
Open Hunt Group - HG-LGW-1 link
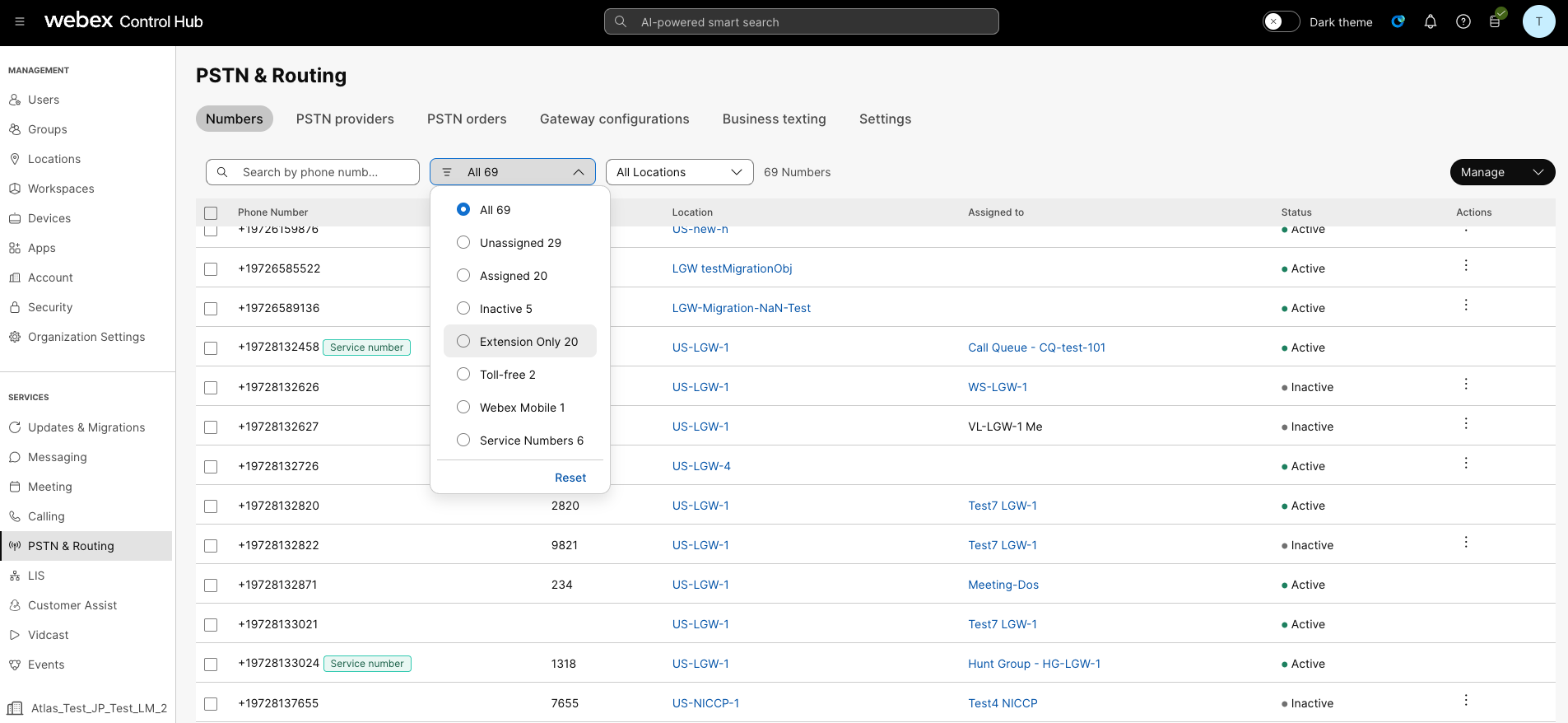coord(1034,664)
